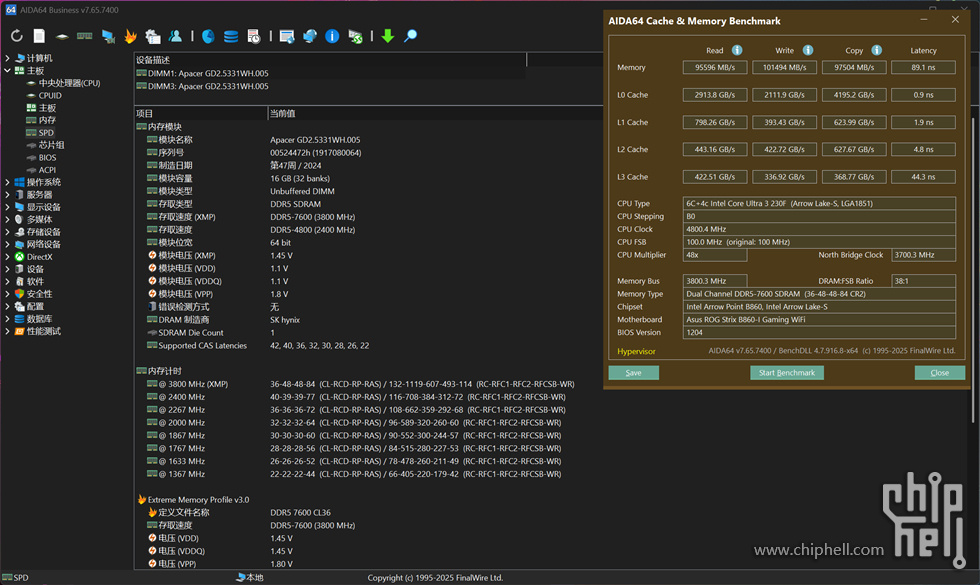The image size is (980, 585).
Task: Select the SPD tree item
Action: (46, 132)
